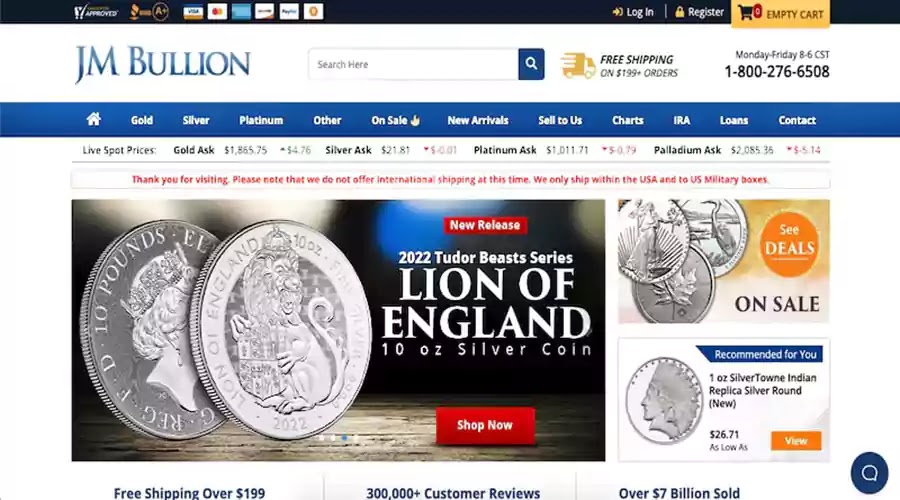Click the red Shop Now button

click(485, 425)
